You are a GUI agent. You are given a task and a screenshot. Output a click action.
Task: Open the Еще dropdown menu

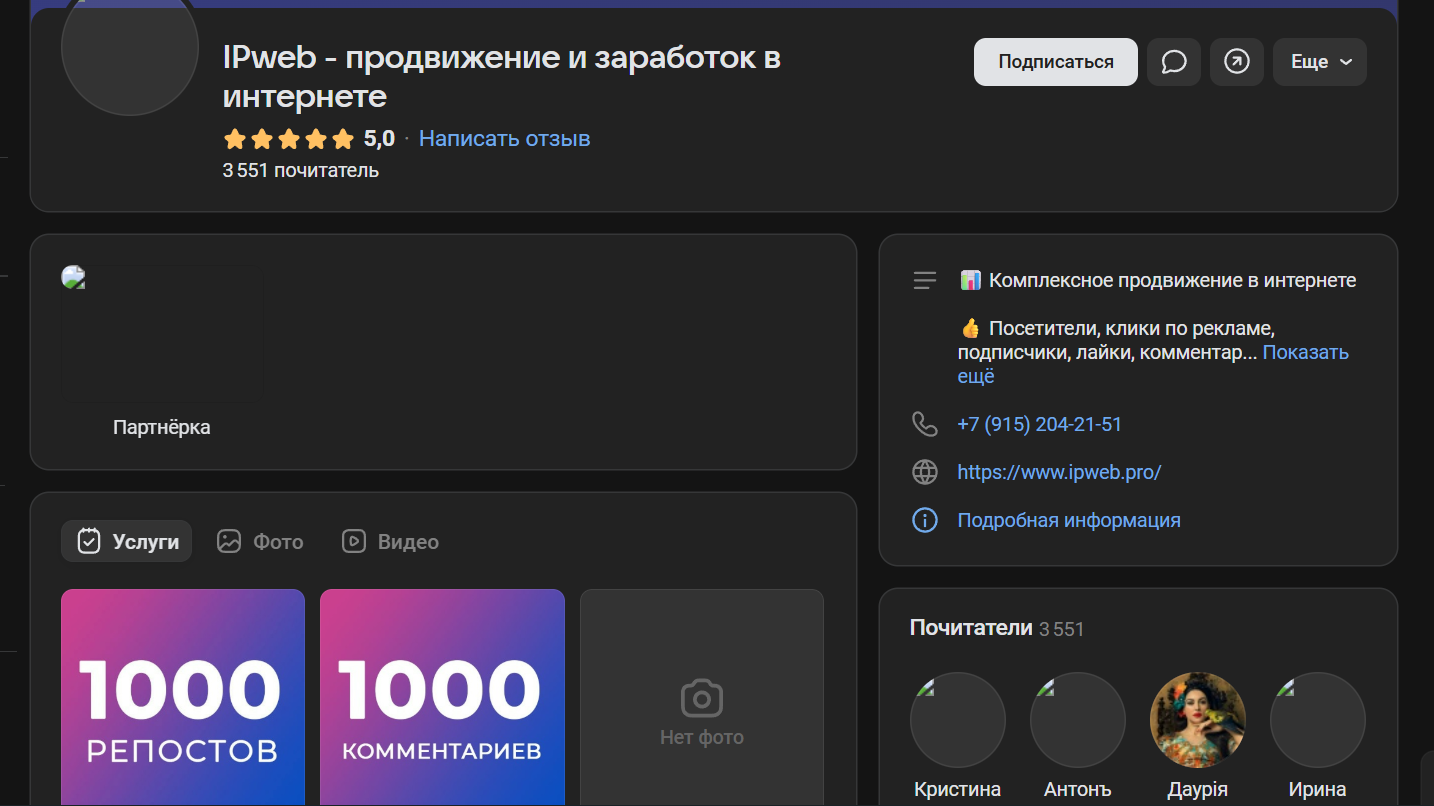[1319, 62]
